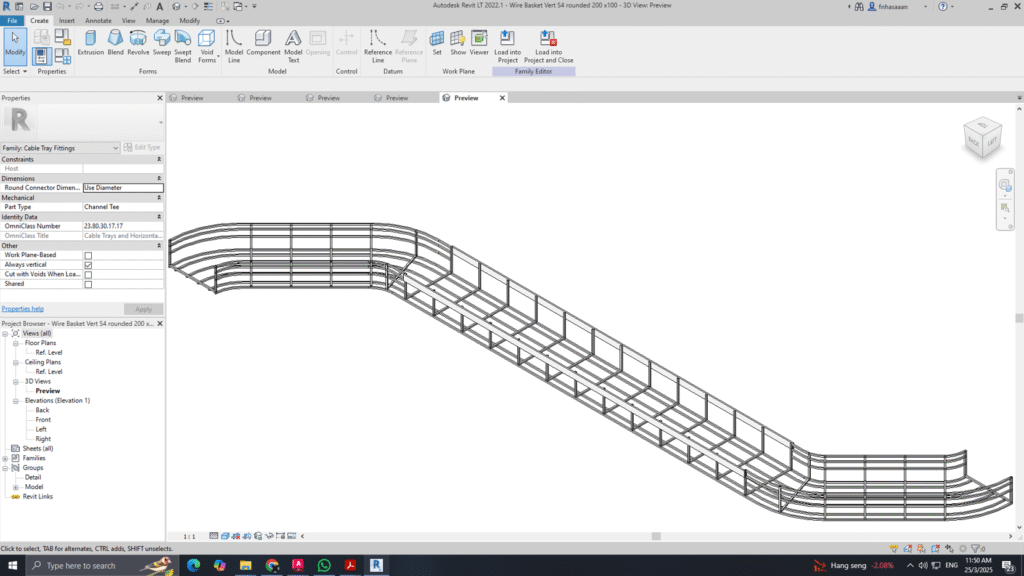Select the Extrusion tool
This screenshot has height=576, width=1024.
pos(91,41)
